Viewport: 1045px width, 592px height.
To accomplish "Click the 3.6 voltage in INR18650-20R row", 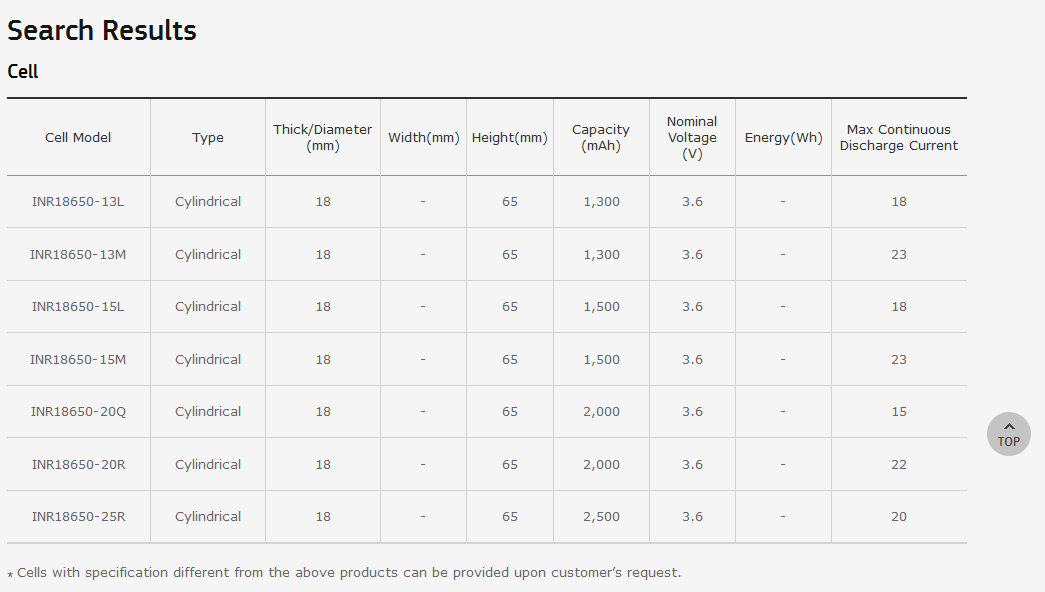I will [x=692, y=464].
